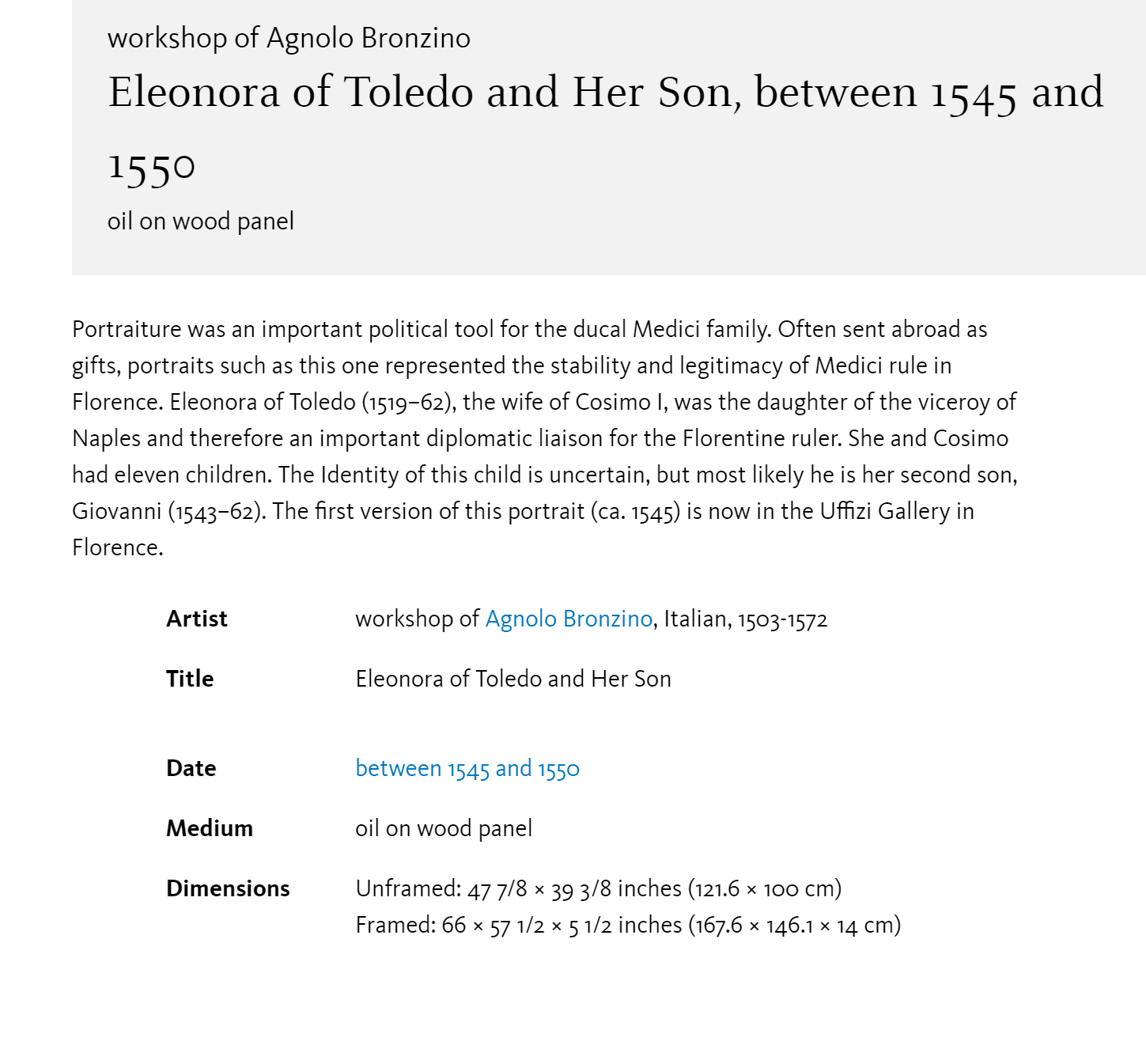This screenshot has width=1146, height=1064.
Task: Click 'Giovanni (1543–62)' in the description
Action: 169,511
